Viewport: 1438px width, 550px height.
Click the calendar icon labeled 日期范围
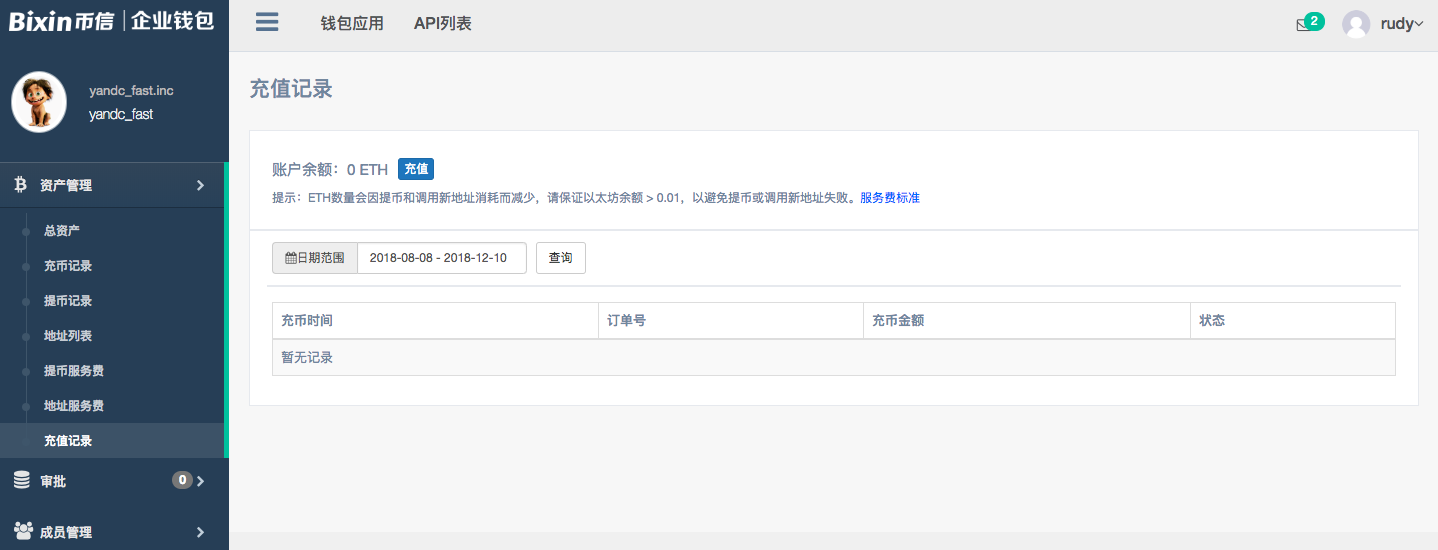pyautogui.click(x=291, y=258)
